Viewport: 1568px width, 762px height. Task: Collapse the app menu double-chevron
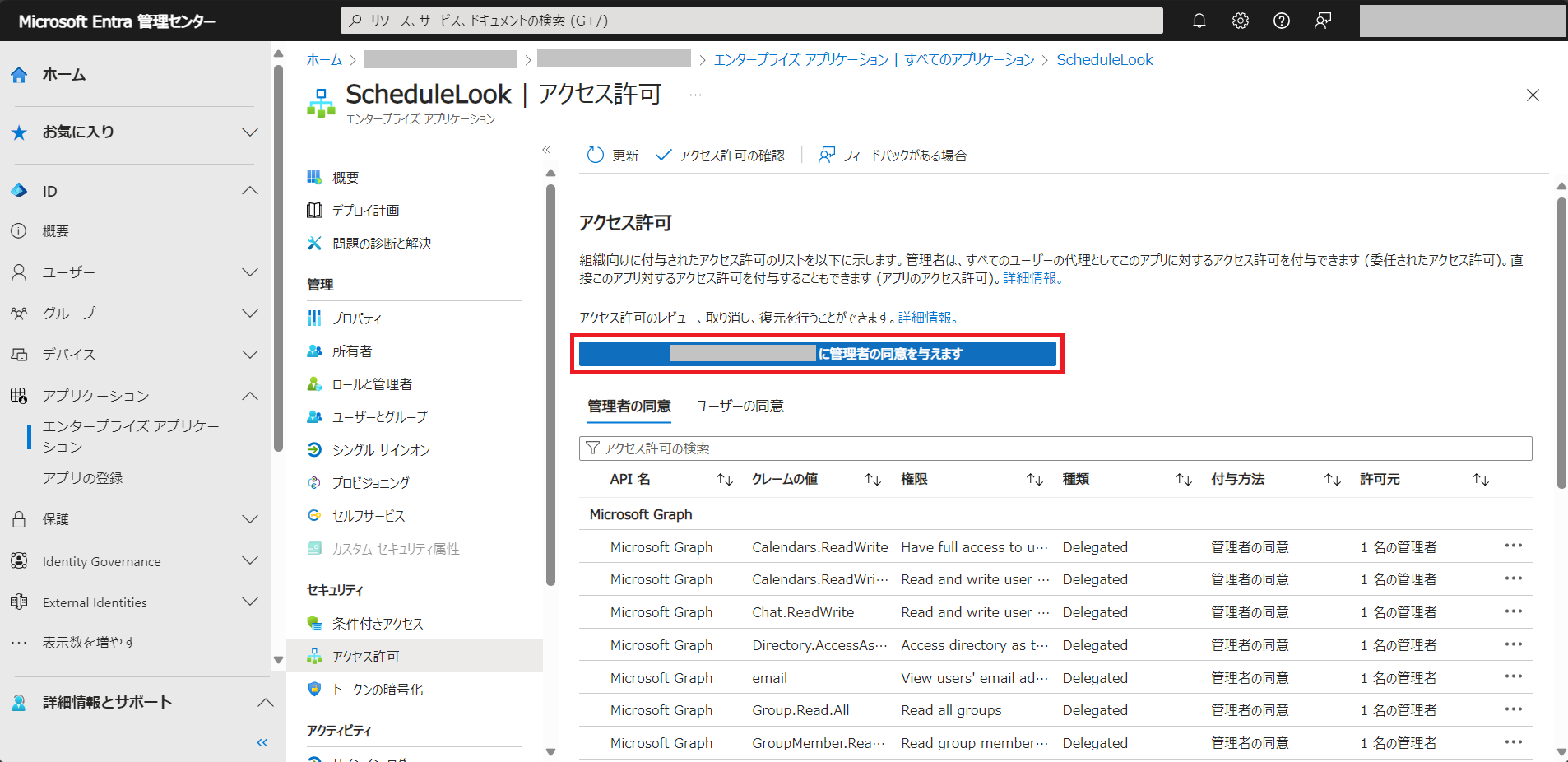(546, 150)
